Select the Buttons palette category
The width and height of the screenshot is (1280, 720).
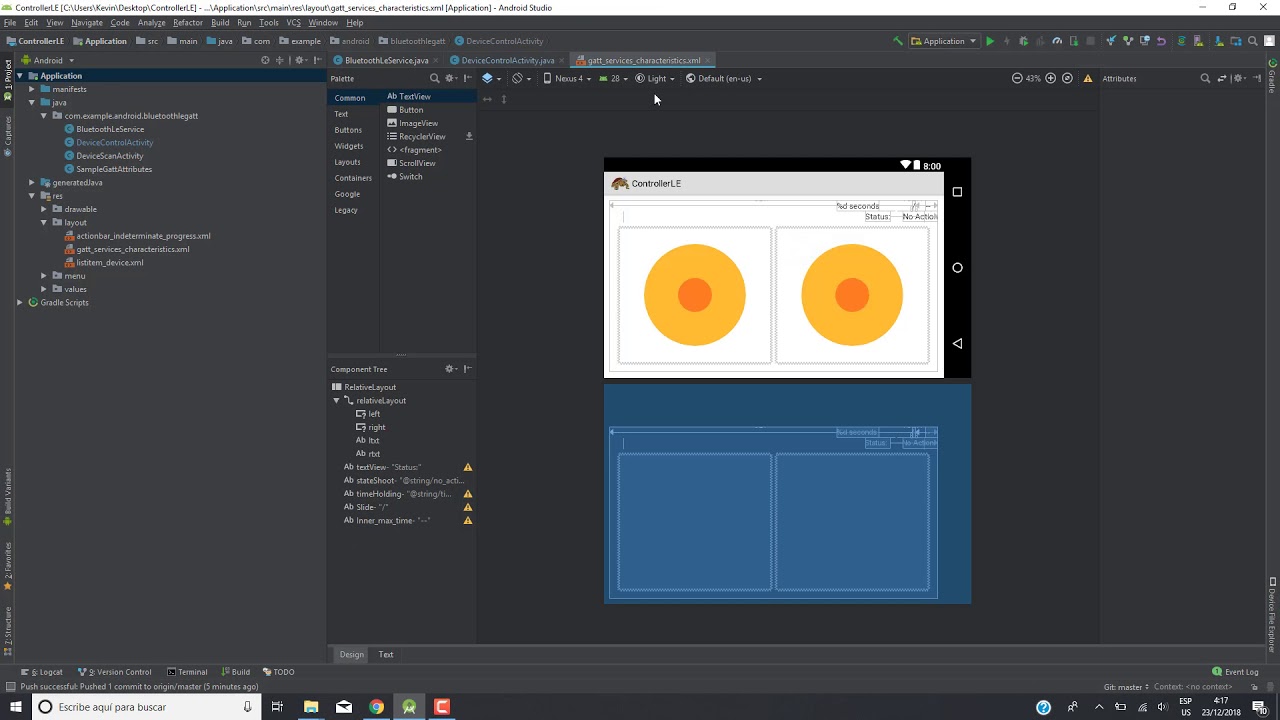coord(348,130)
